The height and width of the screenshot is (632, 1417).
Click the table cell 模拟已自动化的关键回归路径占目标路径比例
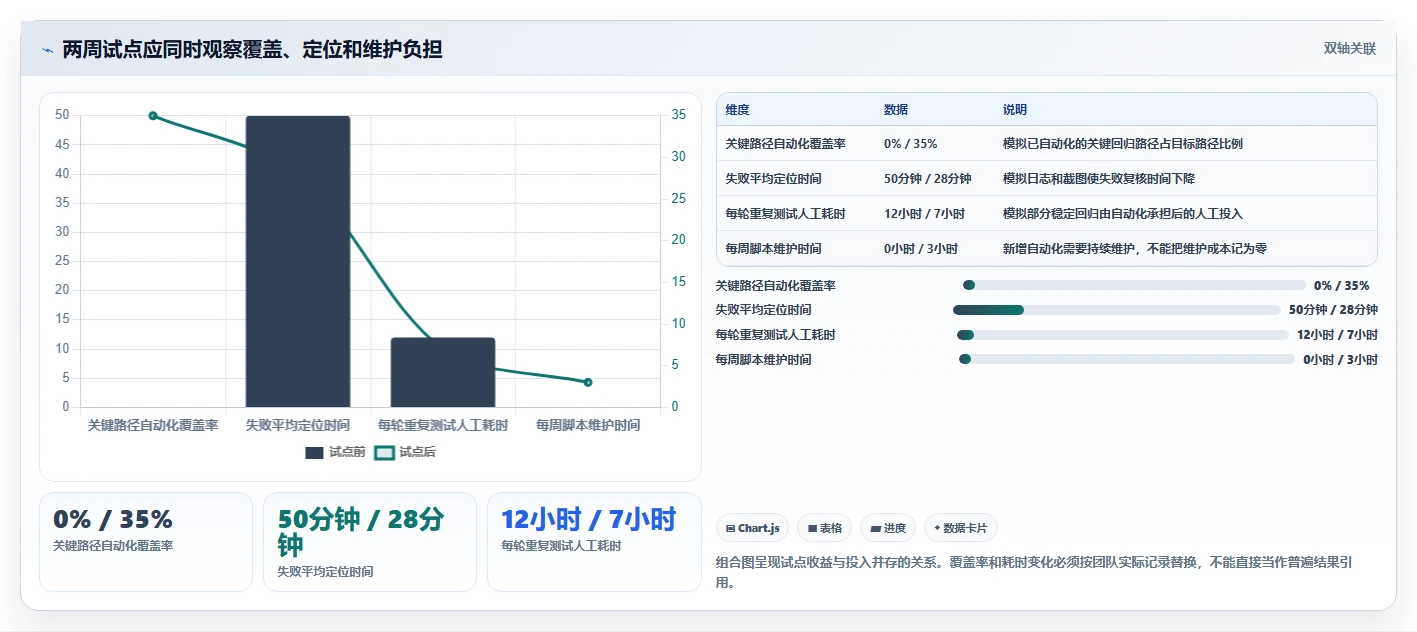tap(1123, 144)
